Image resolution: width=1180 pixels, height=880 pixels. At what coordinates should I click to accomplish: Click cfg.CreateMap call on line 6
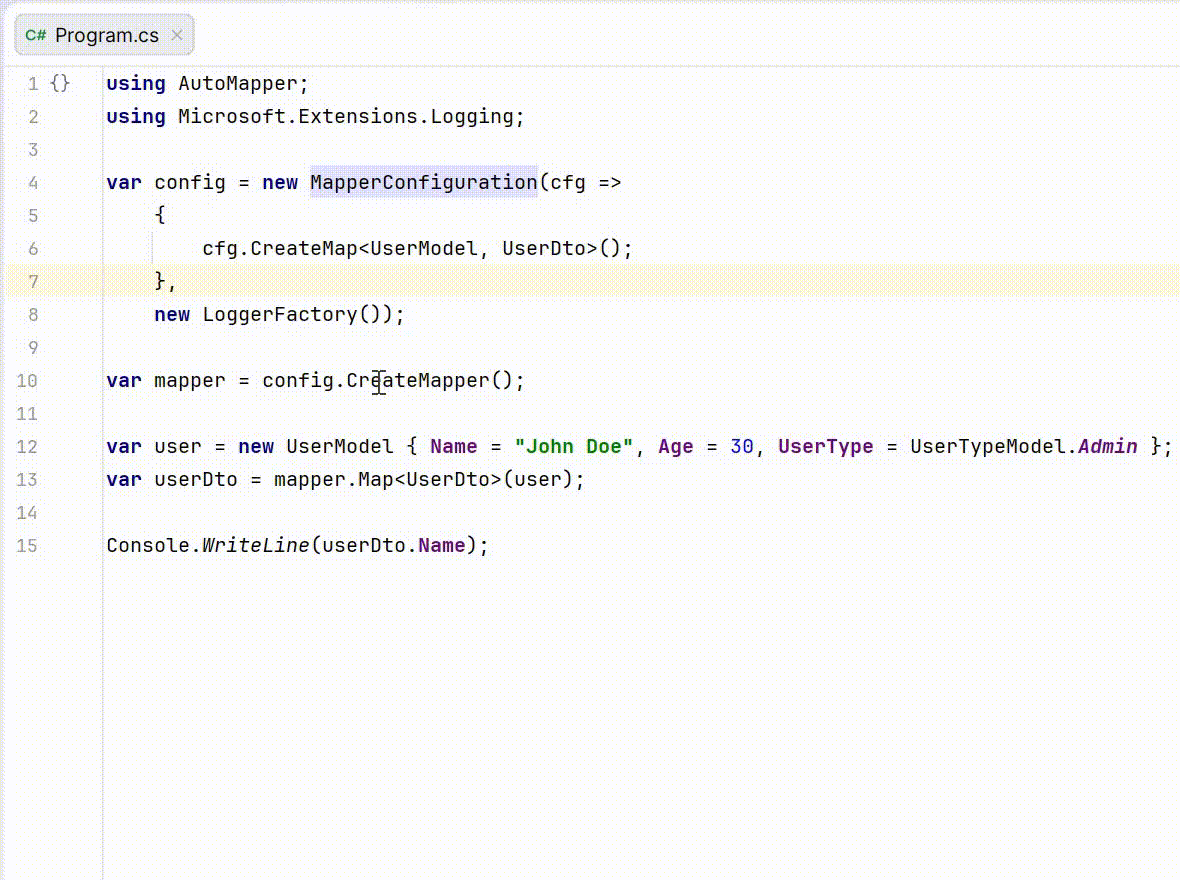coord(279,248)
